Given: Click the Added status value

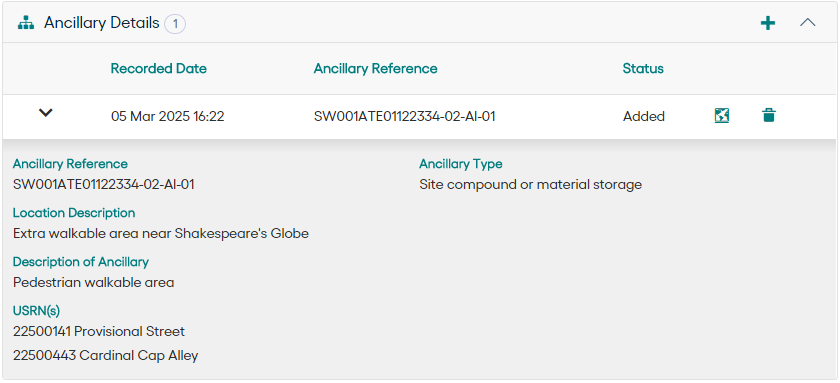Looking at the screenshot, I should 643,116.
